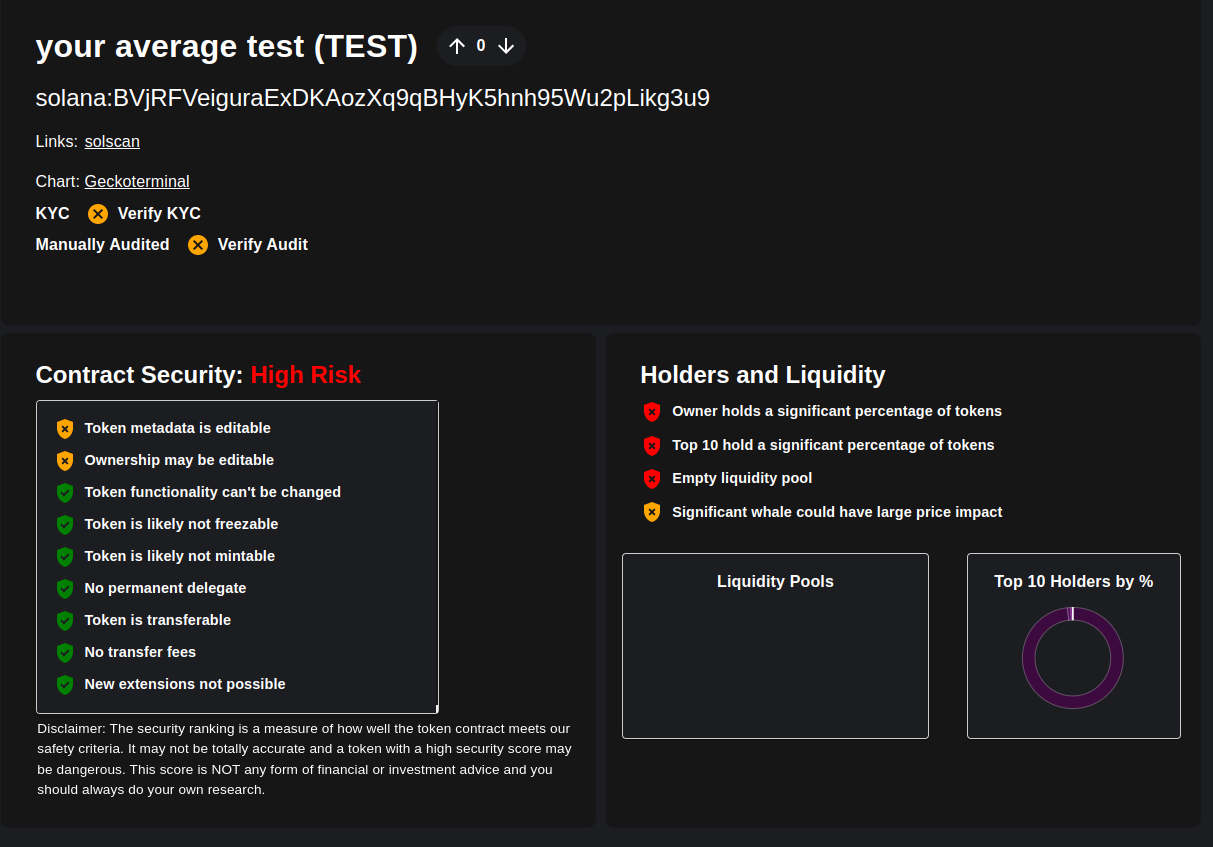1213x847 pixels.
Task: Click the orange X icon beside Verify Audit
Action: click(x=198, y=245)
